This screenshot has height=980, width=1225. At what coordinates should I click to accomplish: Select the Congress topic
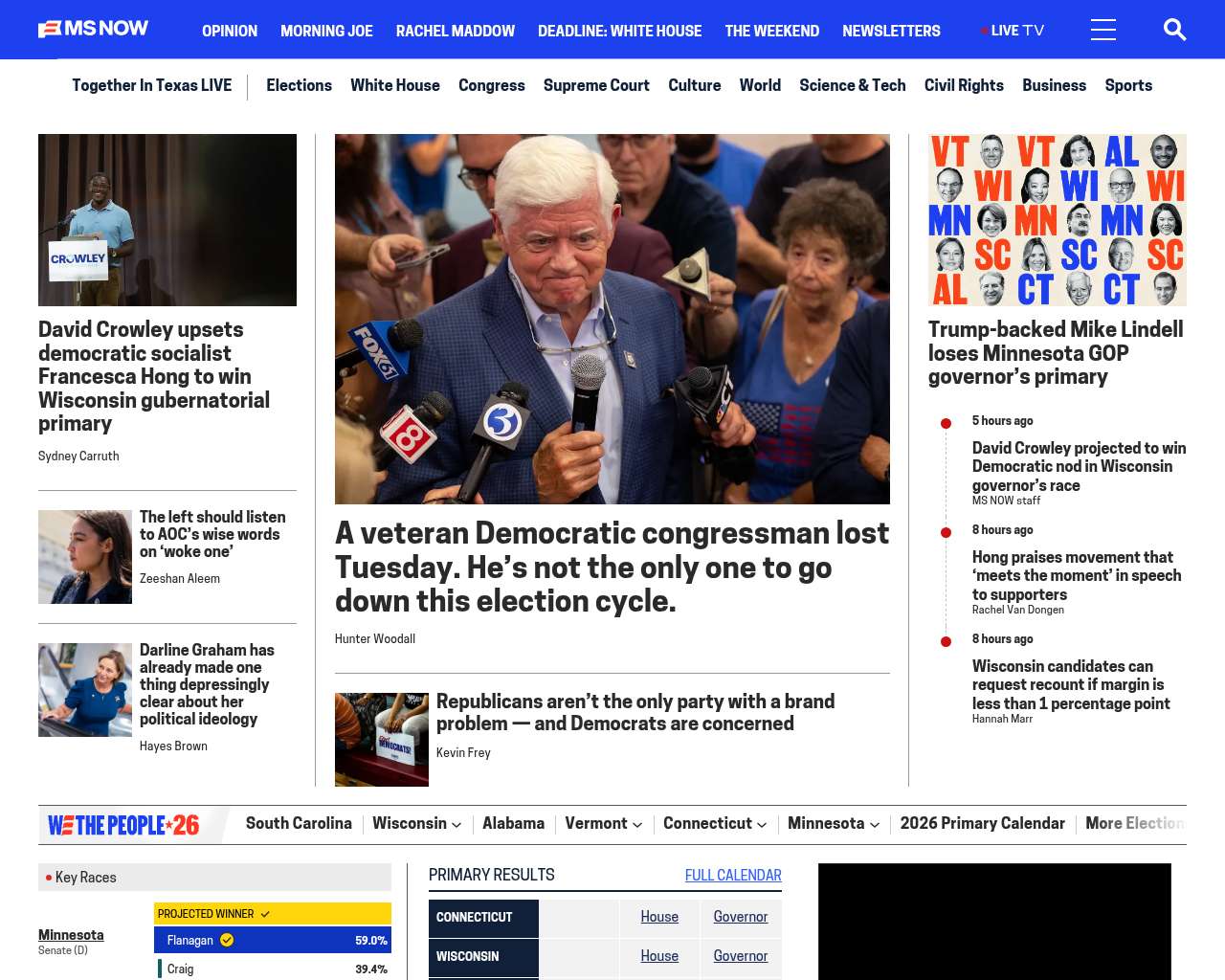pos(492,85)
